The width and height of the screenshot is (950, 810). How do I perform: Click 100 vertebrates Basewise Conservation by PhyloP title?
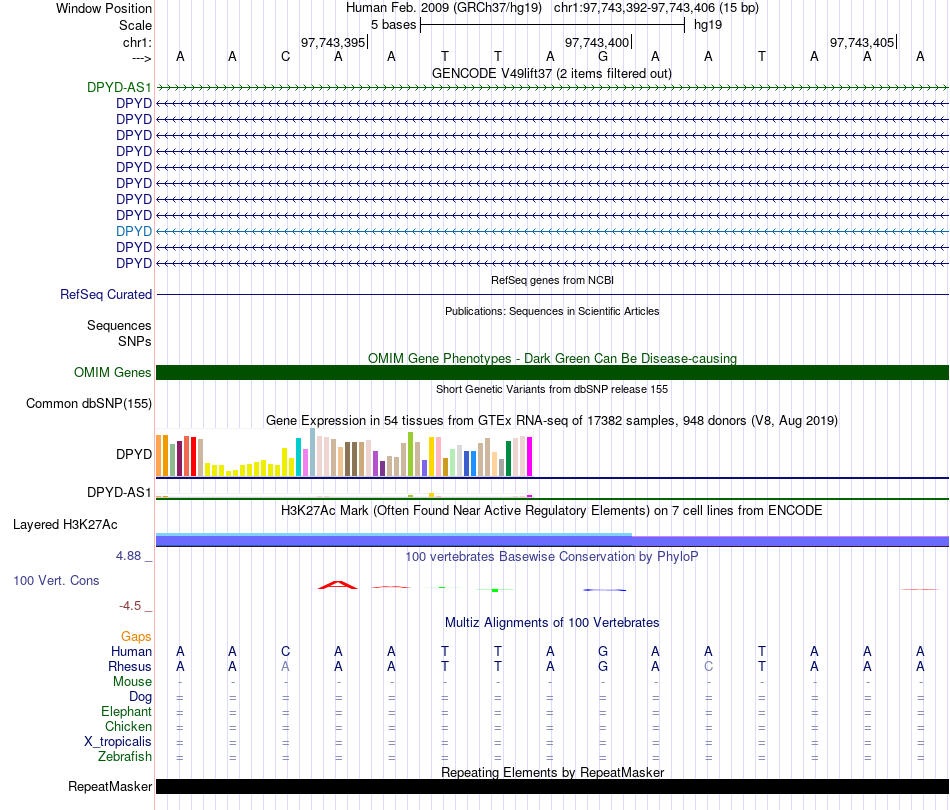pos(552,556)
